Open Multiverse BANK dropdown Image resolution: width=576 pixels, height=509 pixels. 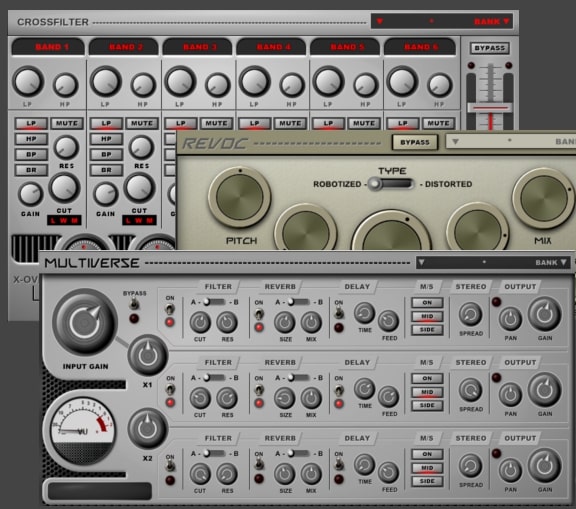coord(551,263)
